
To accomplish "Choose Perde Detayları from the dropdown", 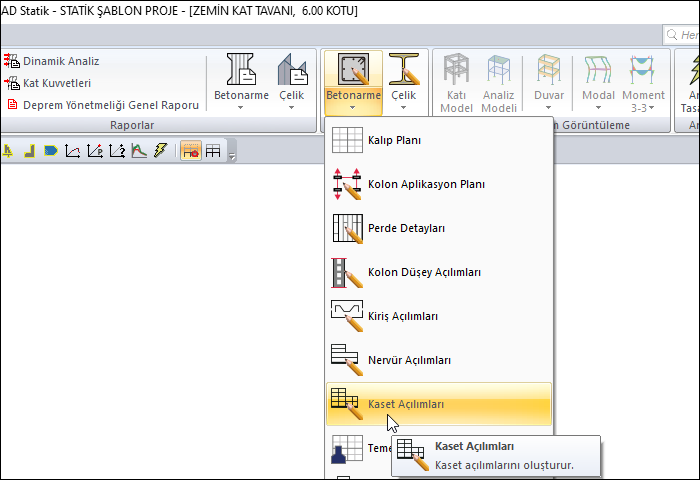I will click(439, 228).
